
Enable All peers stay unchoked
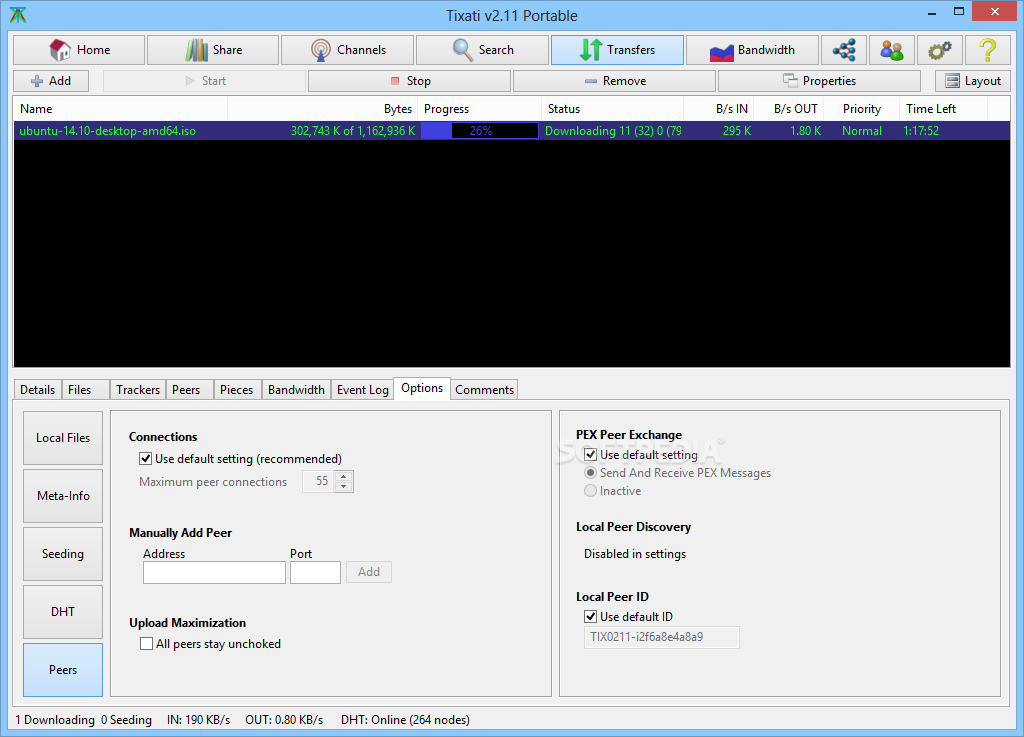coord(146,644)
